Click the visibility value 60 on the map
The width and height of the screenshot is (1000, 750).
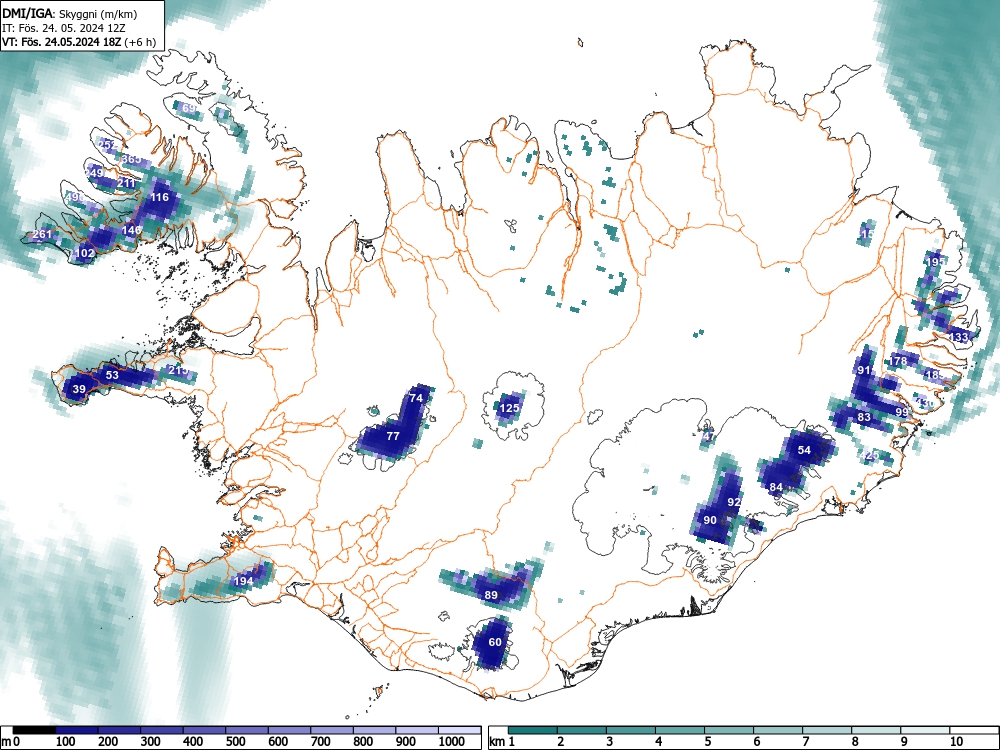[x=495, y=642]
